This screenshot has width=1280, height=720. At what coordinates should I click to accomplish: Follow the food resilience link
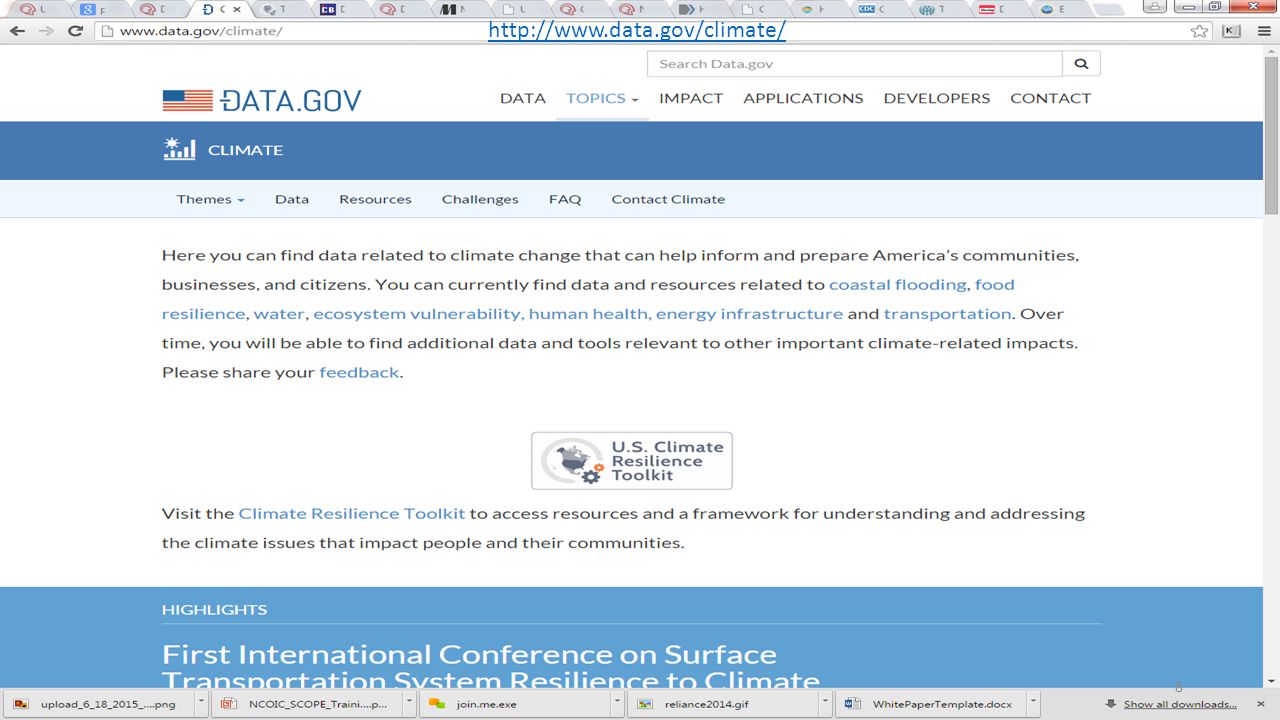tap(588, 299)
